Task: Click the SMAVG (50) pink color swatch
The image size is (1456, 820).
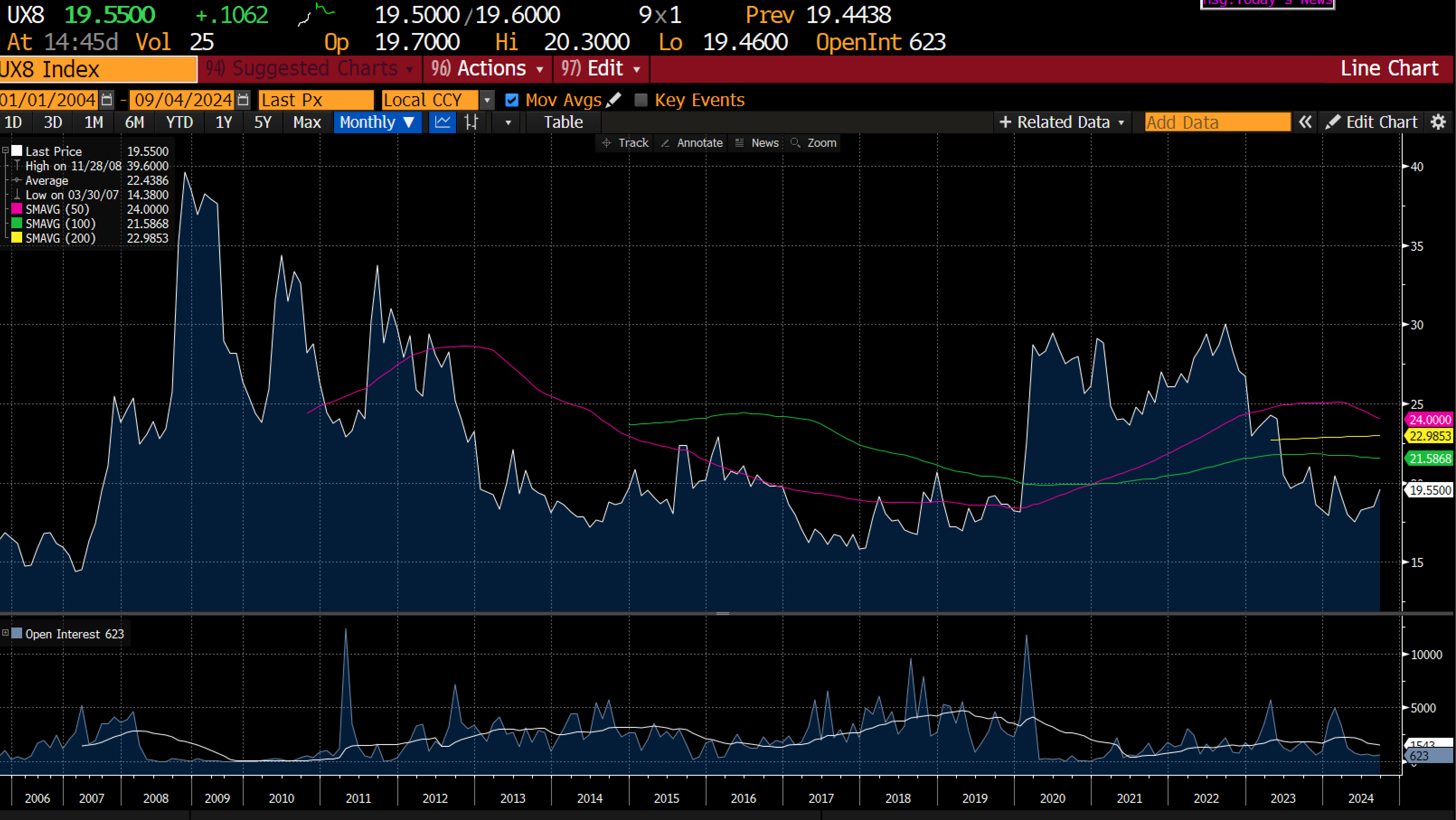Action: 16,209
